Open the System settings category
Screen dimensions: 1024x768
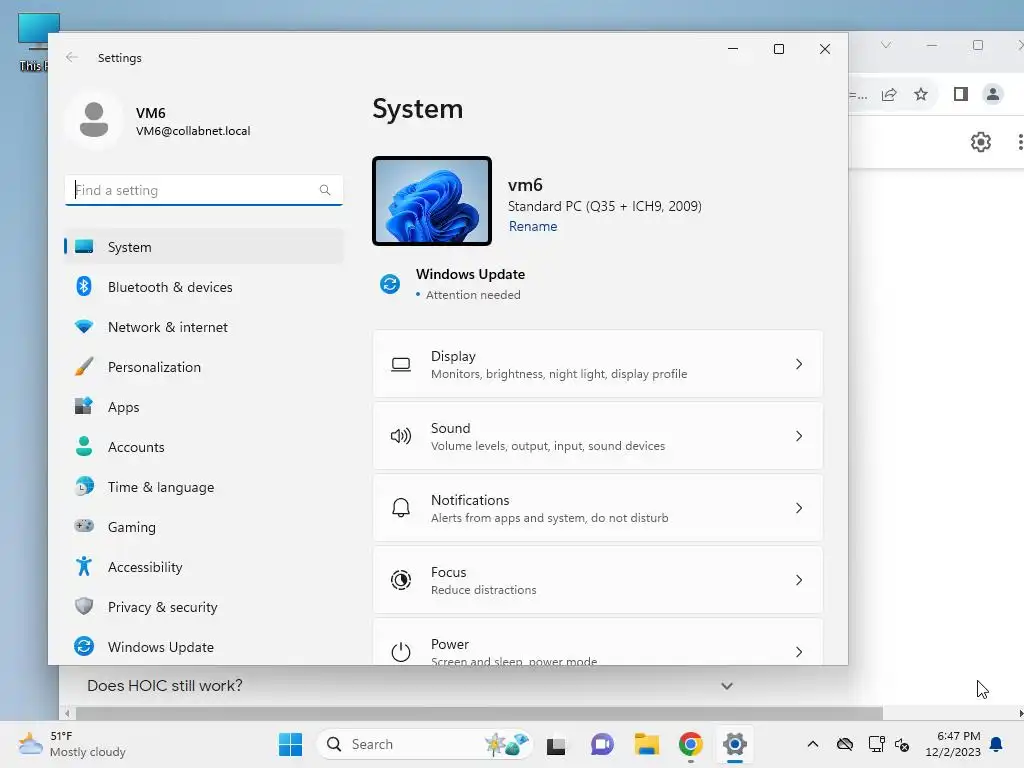(x=204, y=247)
